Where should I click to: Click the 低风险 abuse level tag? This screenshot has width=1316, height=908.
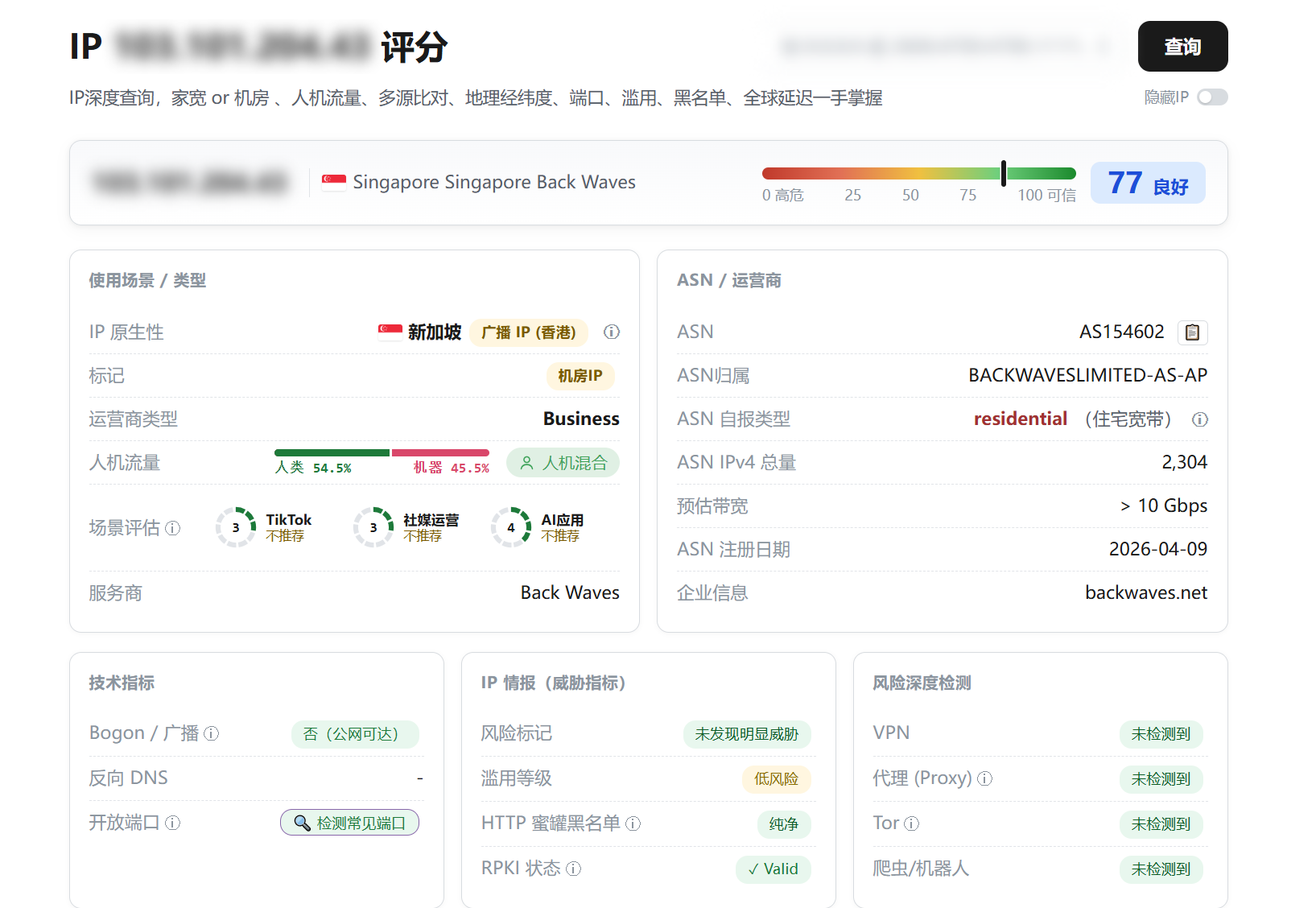point(777,779)
